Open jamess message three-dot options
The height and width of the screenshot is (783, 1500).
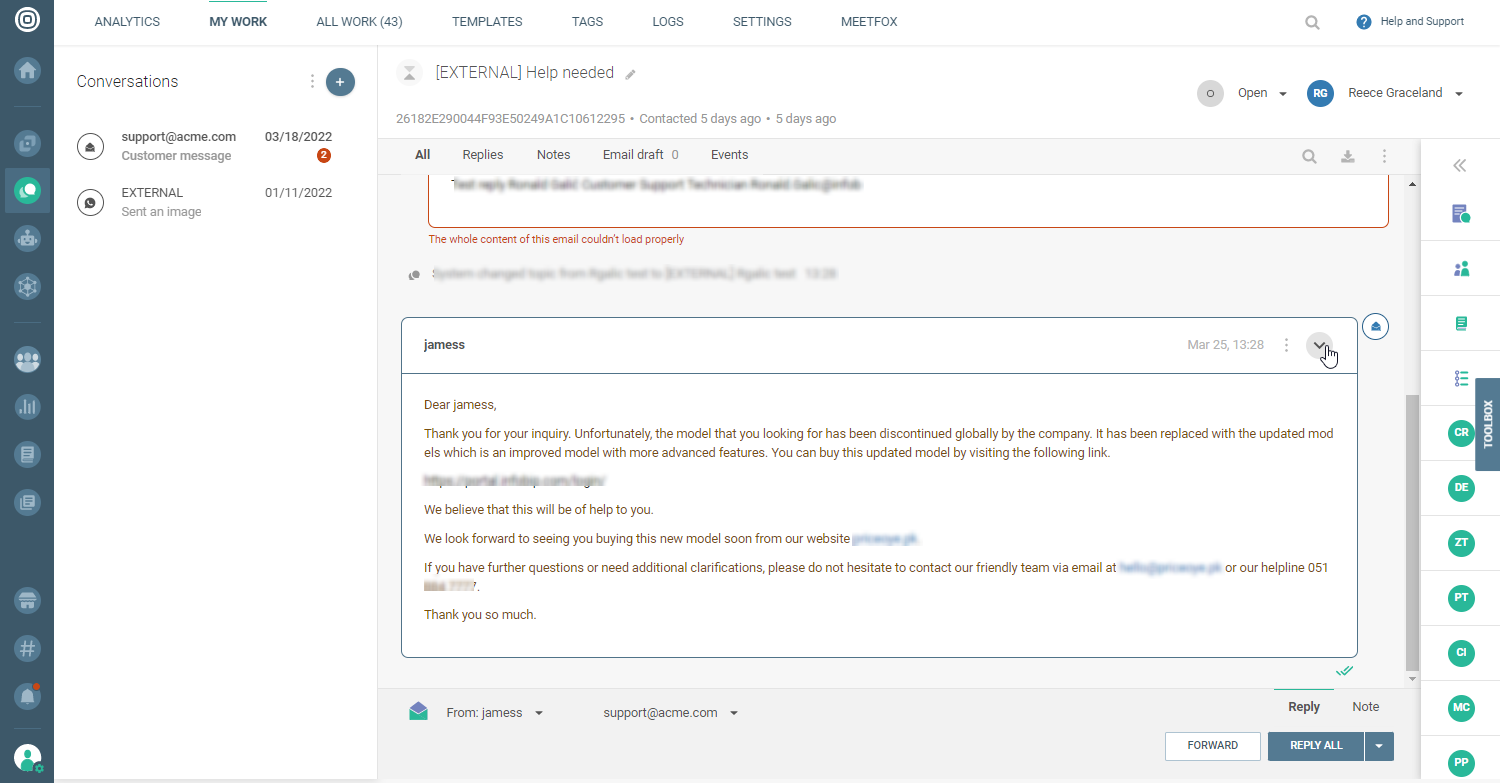[x=1286, y=345]
